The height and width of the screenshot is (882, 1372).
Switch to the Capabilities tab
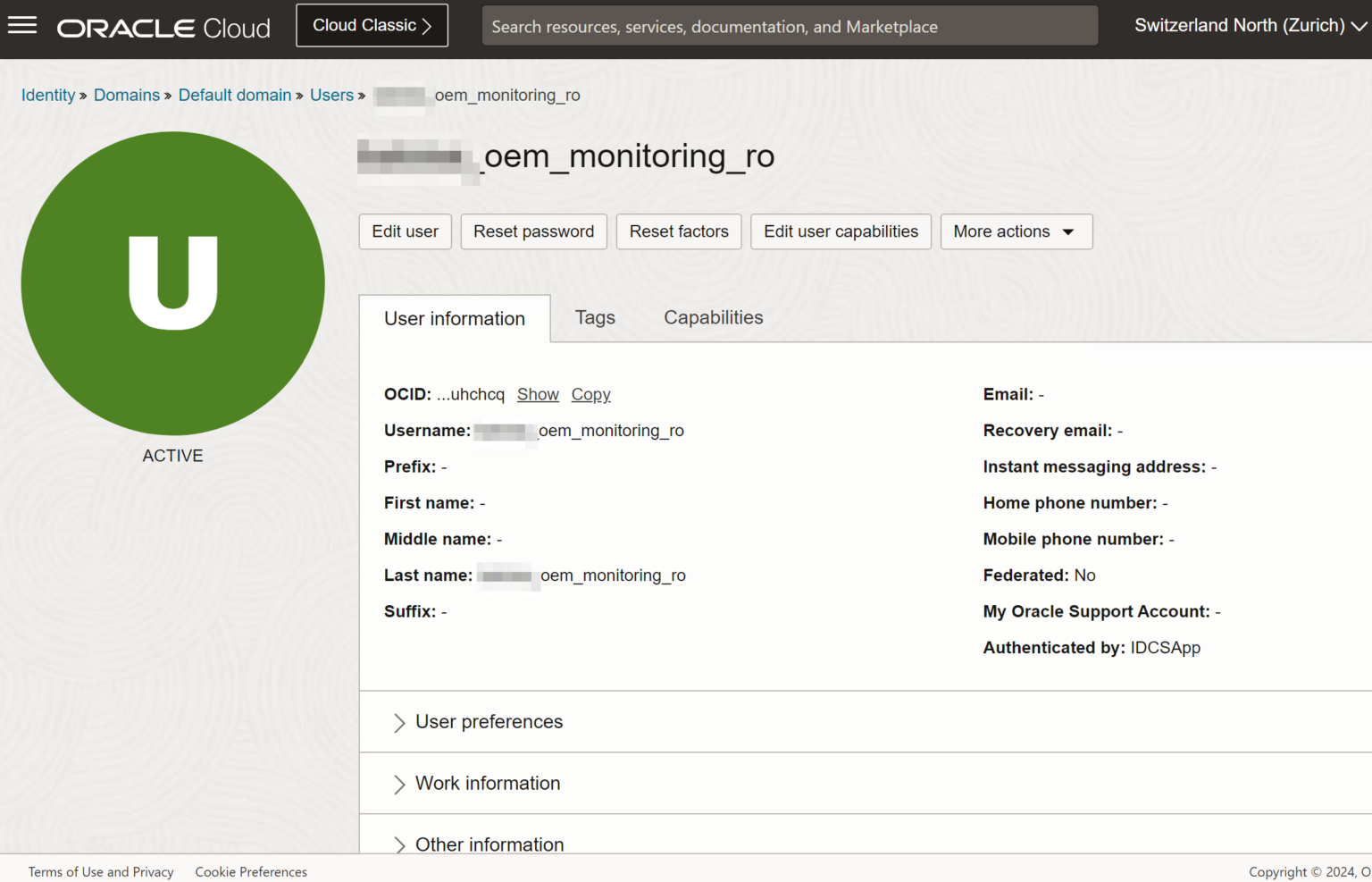pos(713,318)
